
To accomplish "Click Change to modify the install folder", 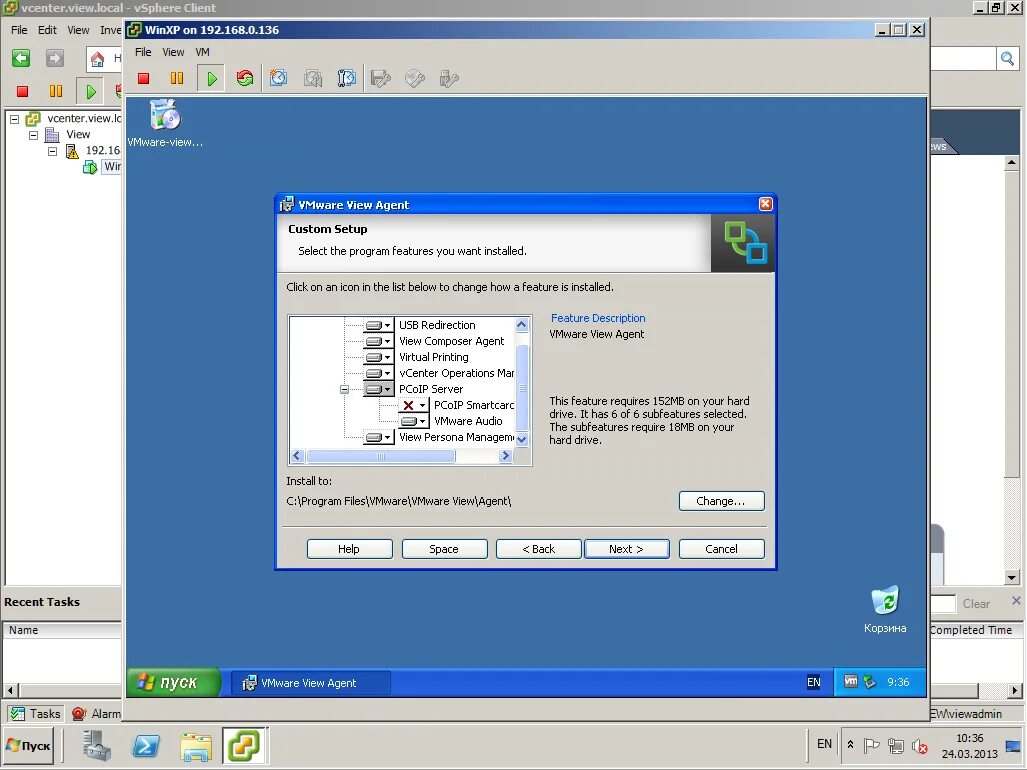I will pyautogui.click(x=721, y=500).
